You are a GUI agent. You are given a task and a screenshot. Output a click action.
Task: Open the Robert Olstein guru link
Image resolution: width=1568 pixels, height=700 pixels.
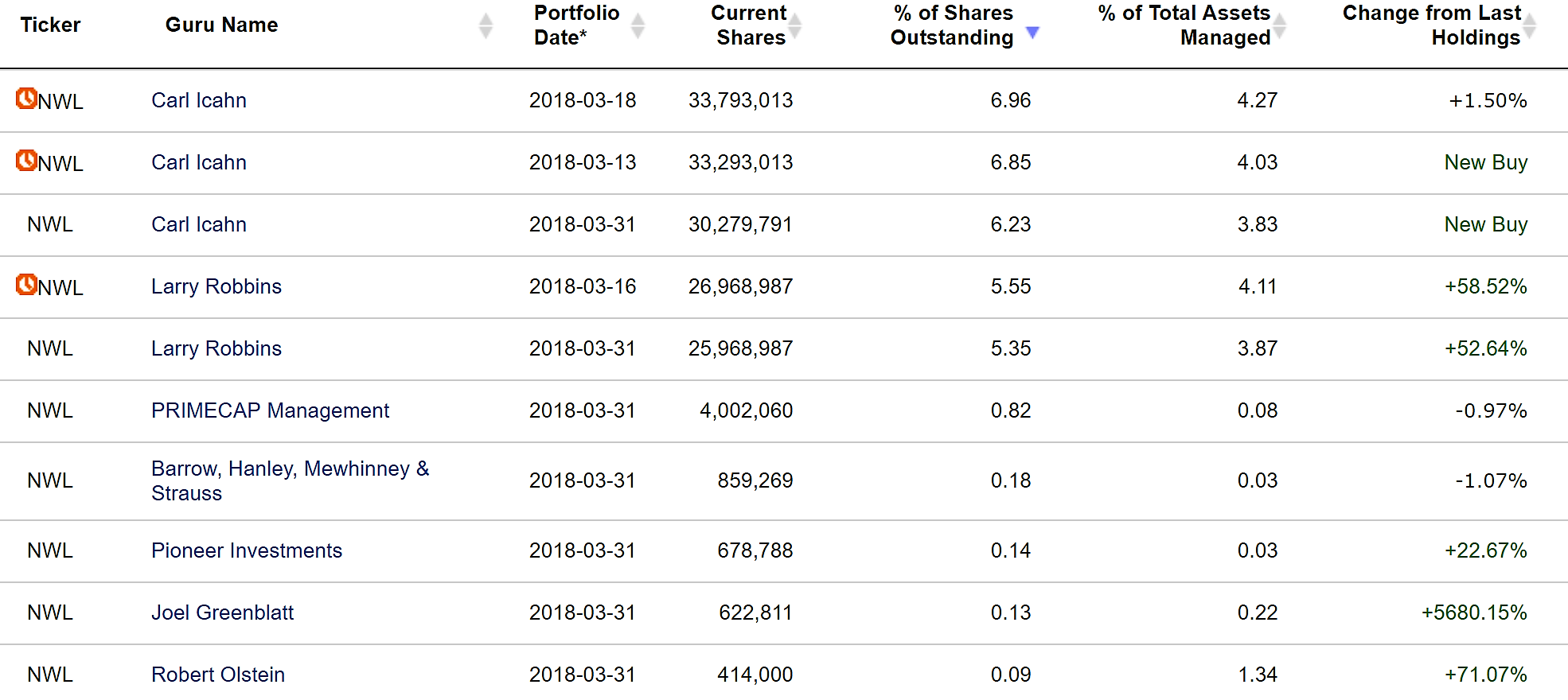click(x=218, y=675)
